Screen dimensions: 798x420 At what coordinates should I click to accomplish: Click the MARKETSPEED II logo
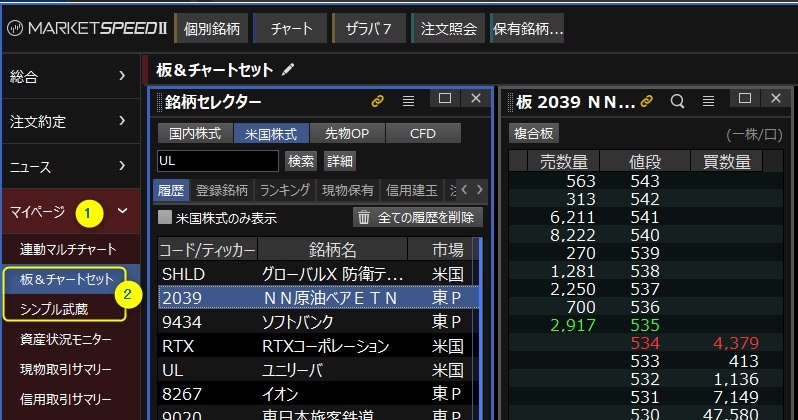pyautogui.click(x=86, y=28)
